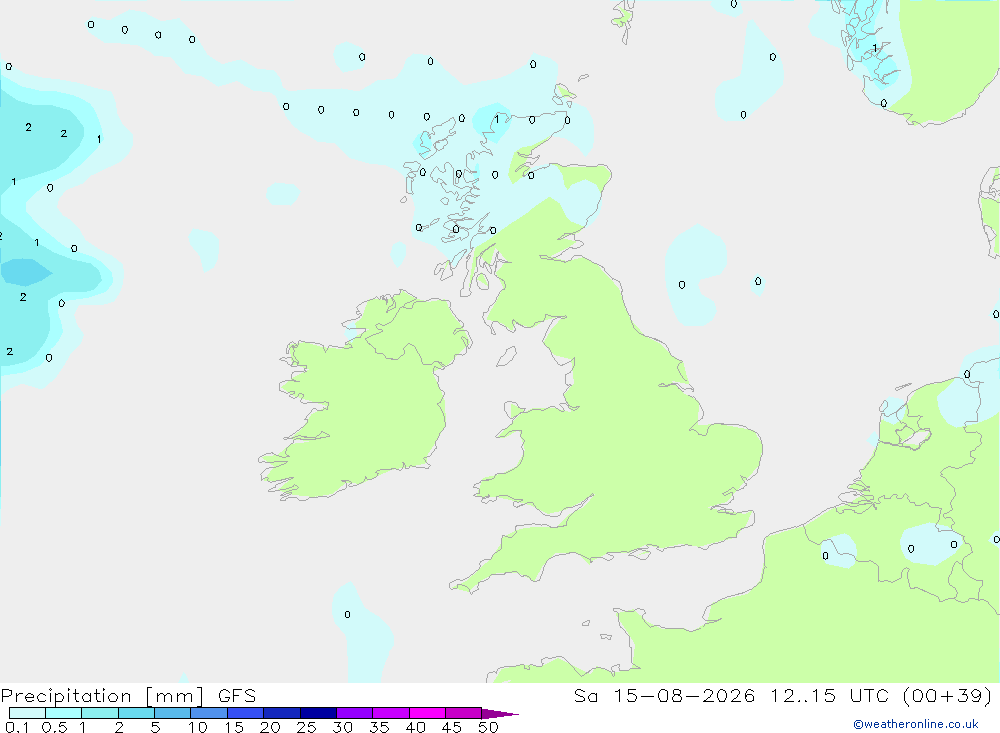This screenshot has width=1000, height=733.
Task: Click the "25" legend tick label
Action: click(306, 727)
